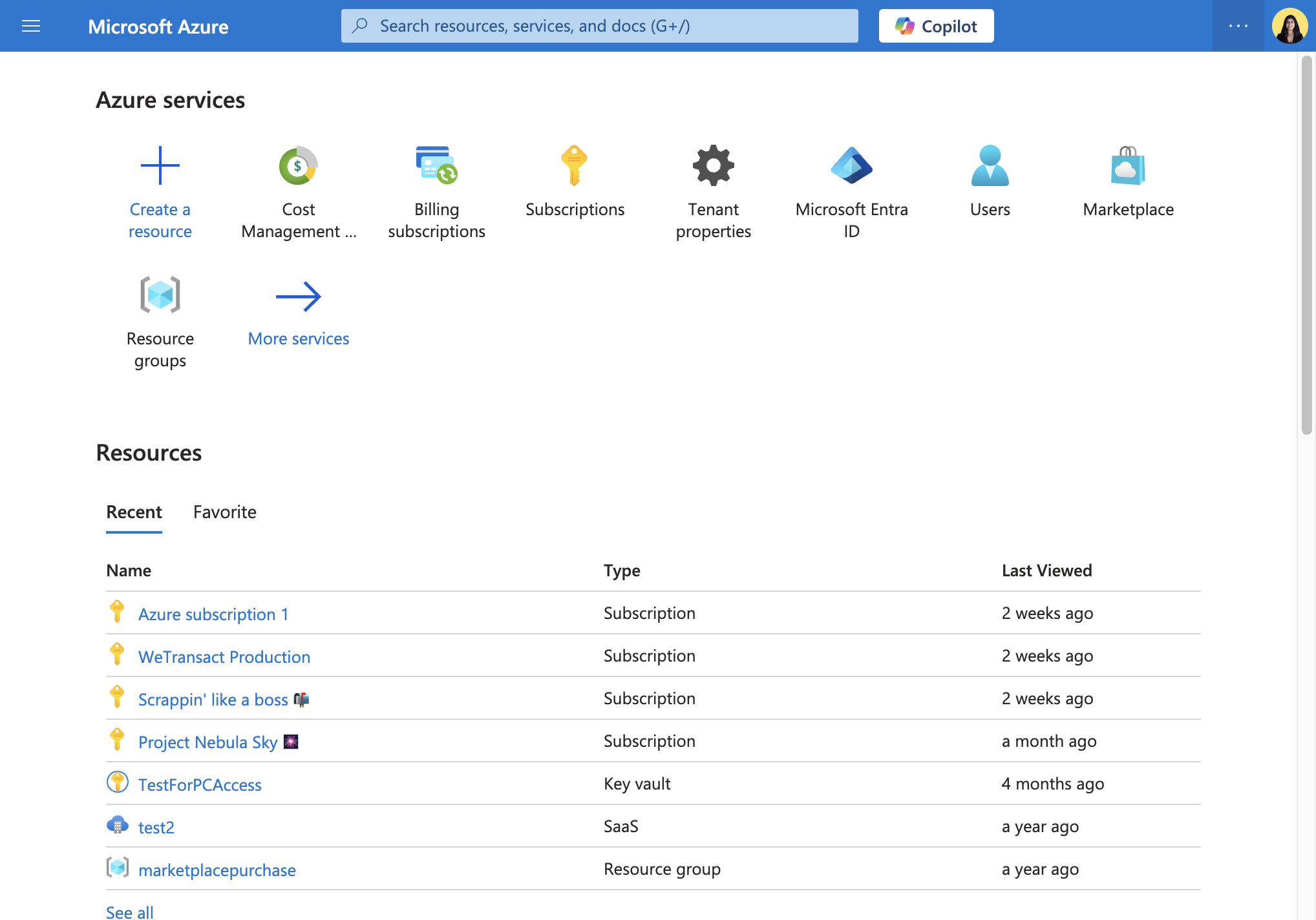Click the Last Viewed column header
This screenshot has height=920, width=1316.
coord(1047,570)
